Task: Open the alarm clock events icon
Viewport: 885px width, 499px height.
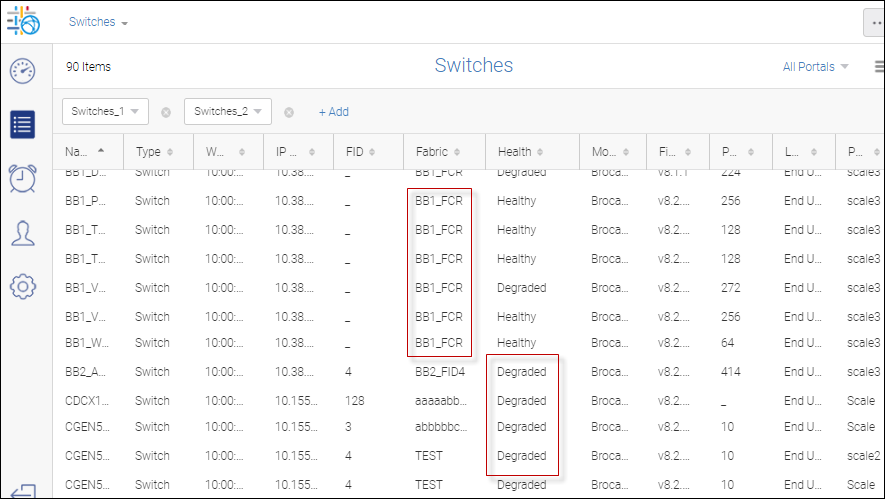Action: coord(23,178)
